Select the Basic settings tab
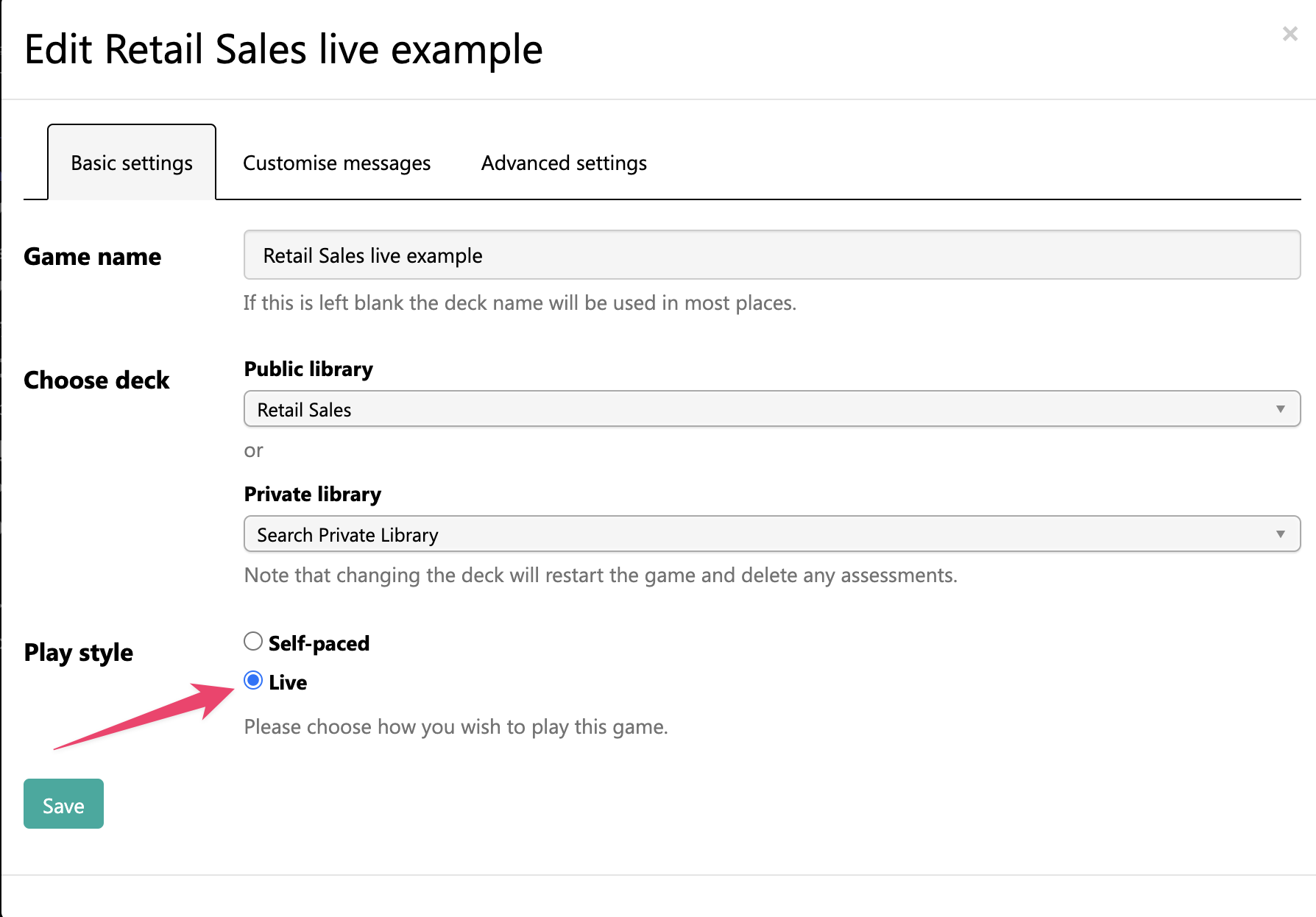This screenshot has width=1316, height=917. (x=132, y=163)
